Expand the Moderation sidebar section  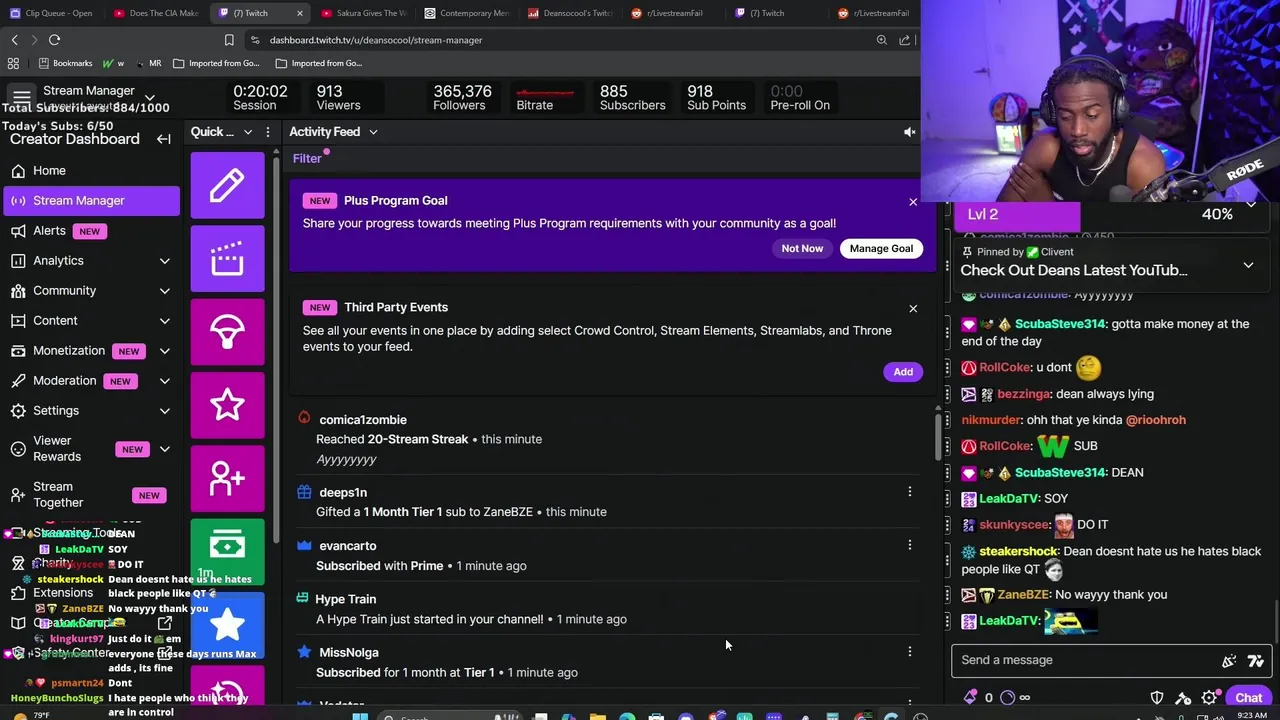point(164,381)
